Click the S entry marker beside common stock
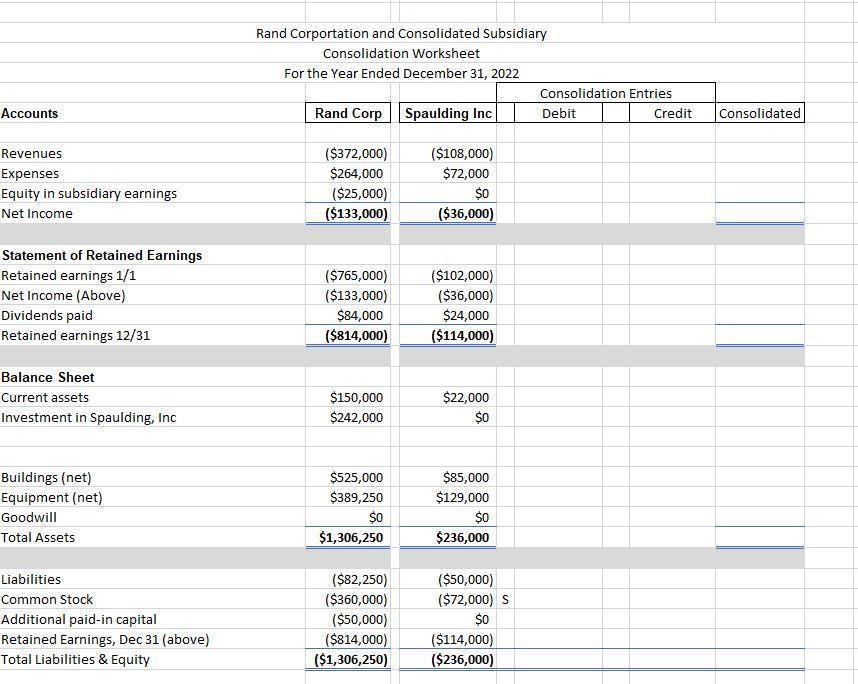Screen dimensions: 858x684 [x=505, y=600]
